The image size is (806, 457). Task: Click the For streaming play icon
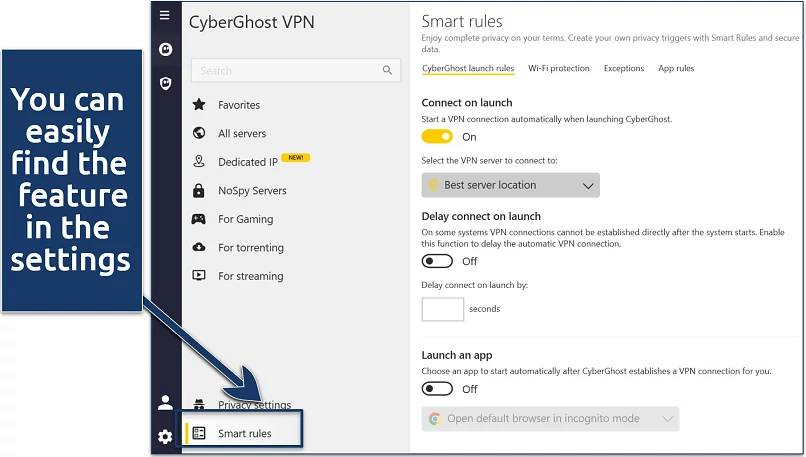tap(199, 276)
